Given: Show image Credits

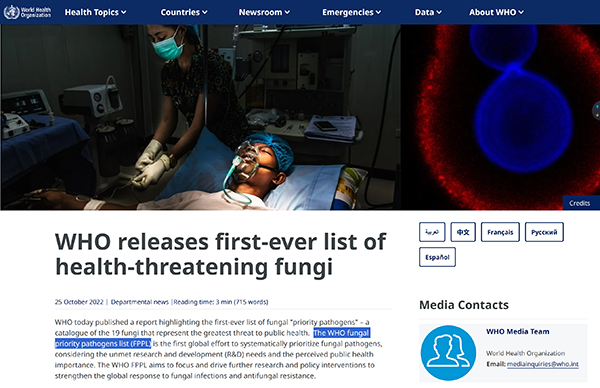Looking at the screenshot, I should 580,203.
